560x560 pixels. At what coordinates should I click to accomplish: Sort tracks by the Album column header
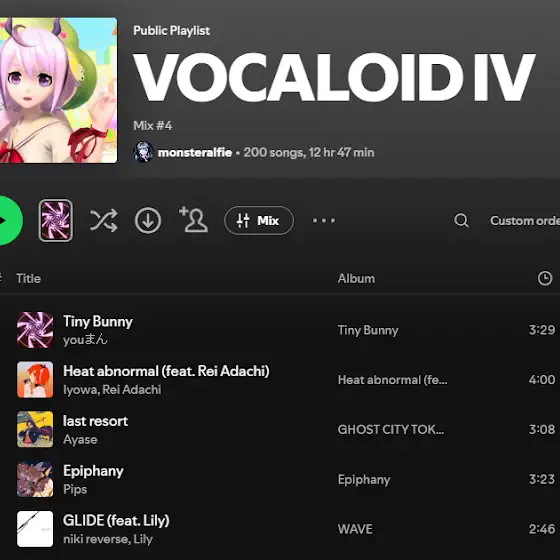click(356, 279)
